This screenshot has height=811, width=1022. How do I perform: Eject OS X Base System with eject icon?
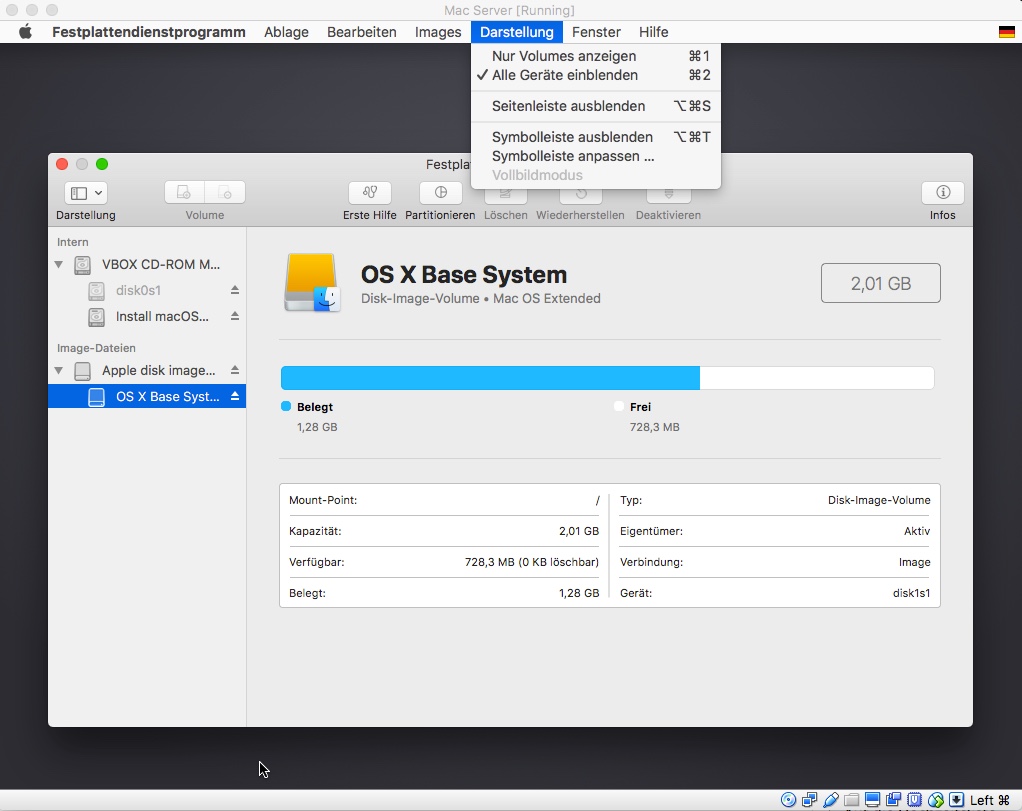pos(235,396)
